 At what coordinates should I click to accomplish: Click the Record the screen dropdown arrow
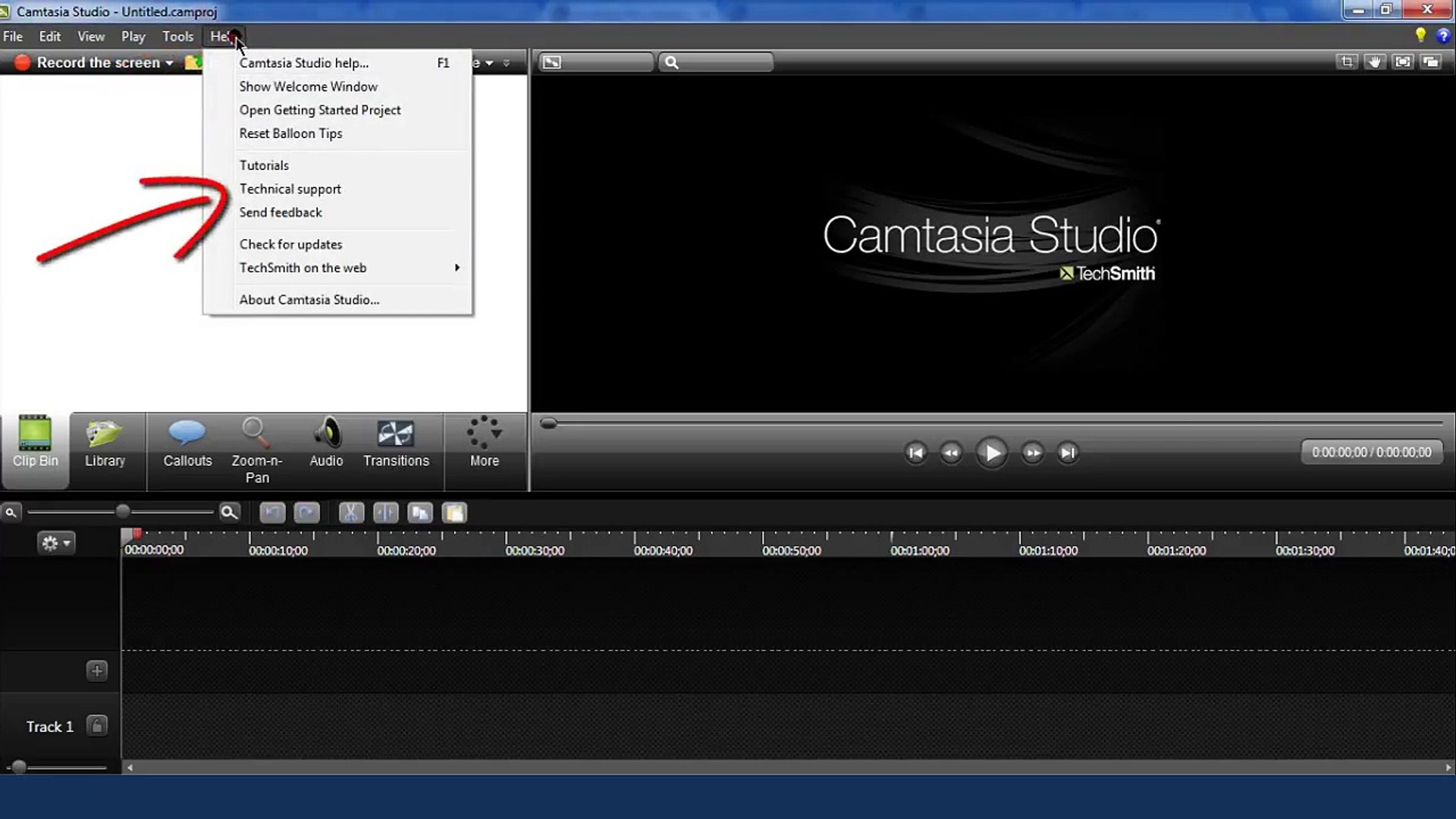click(169, 62)
